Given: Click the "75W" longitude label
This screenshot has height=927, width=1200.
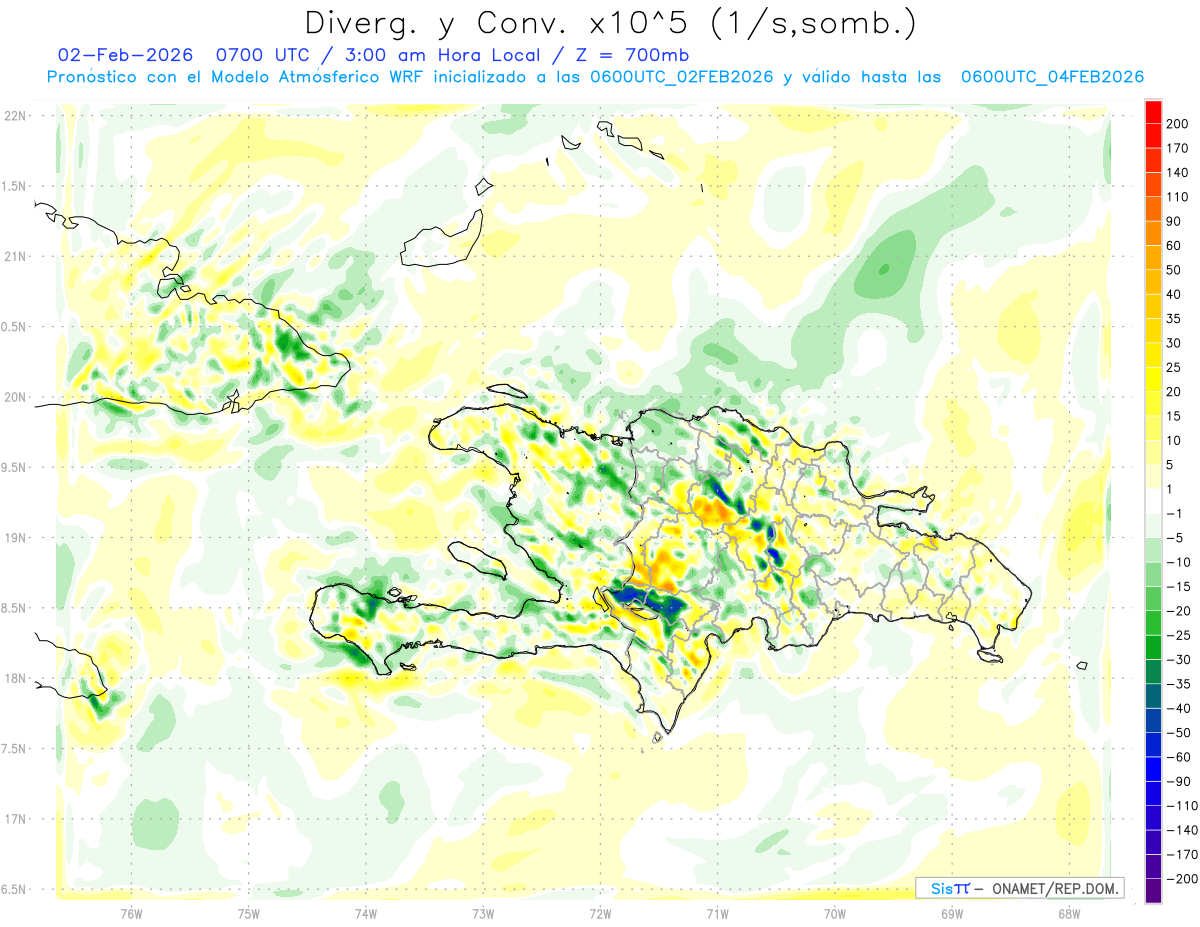Looking at the screenshot, I should (248, 912).
